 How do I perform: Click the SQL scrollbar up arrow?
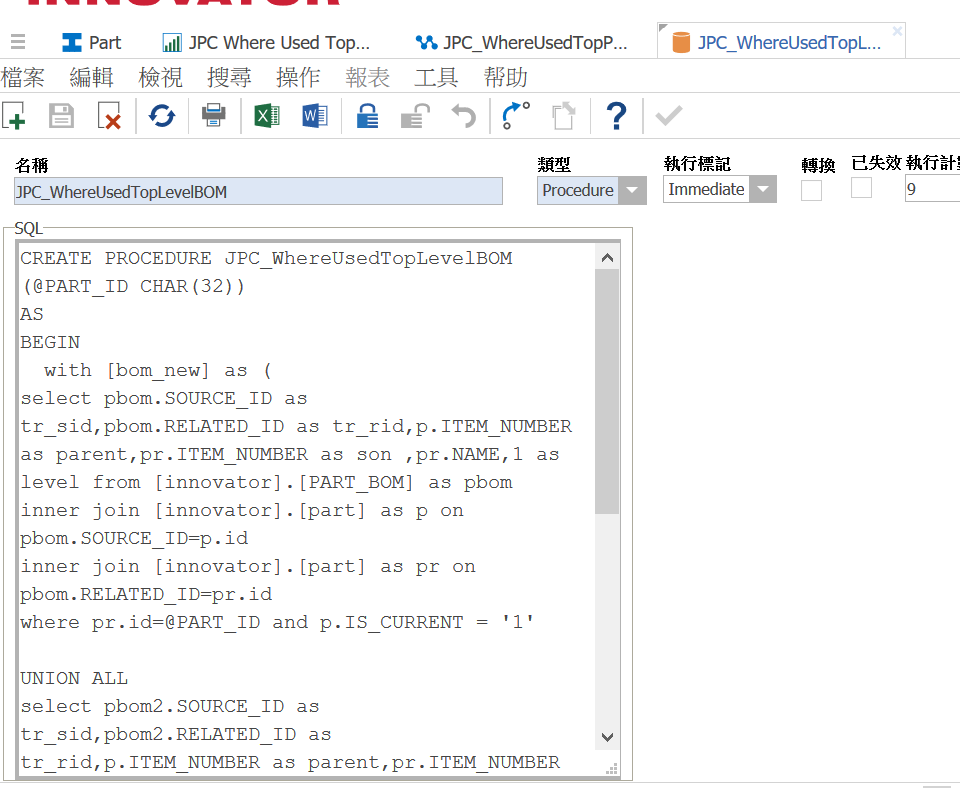point(607,258)
